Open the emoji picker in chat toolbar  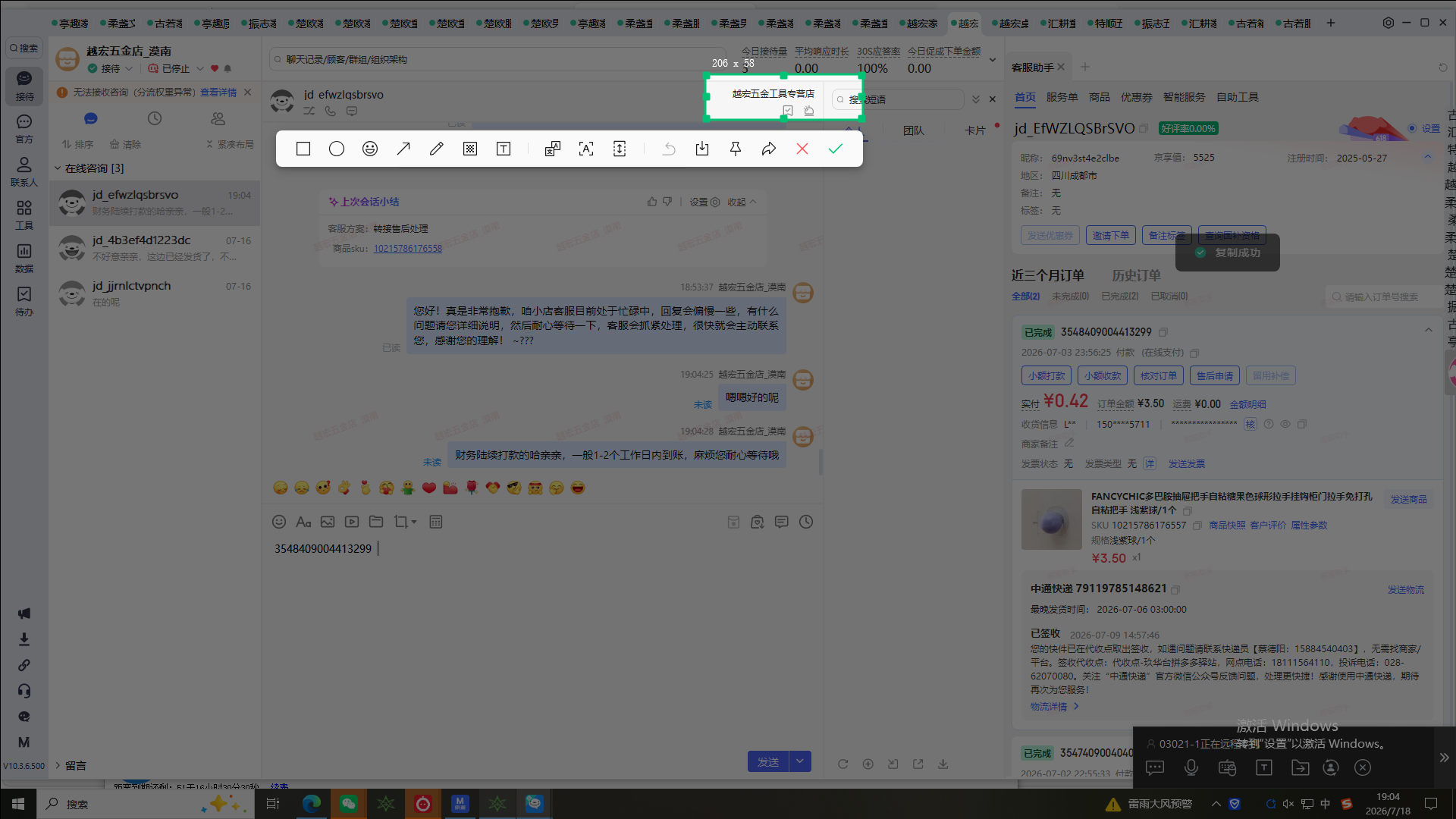pyautogui.click(x=279, y=522)
